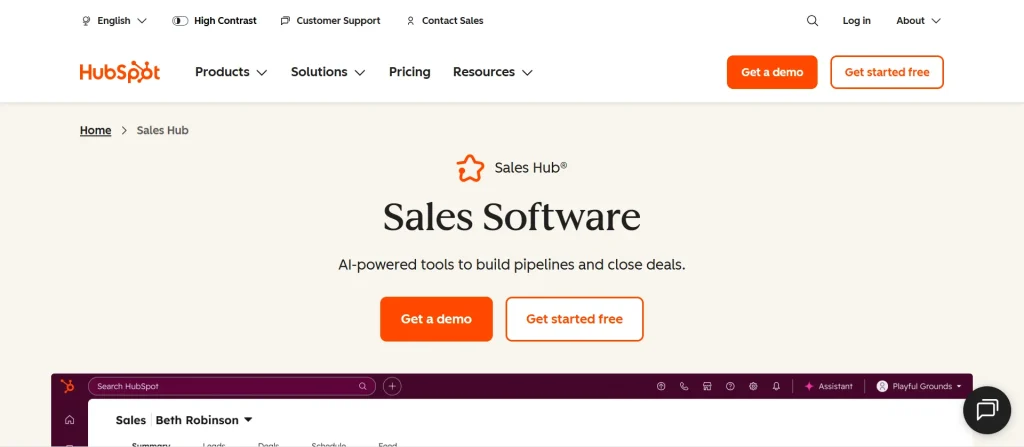Open the Beth Robinson dropdown arrow

pyautogui.click(x=248, y=420)
